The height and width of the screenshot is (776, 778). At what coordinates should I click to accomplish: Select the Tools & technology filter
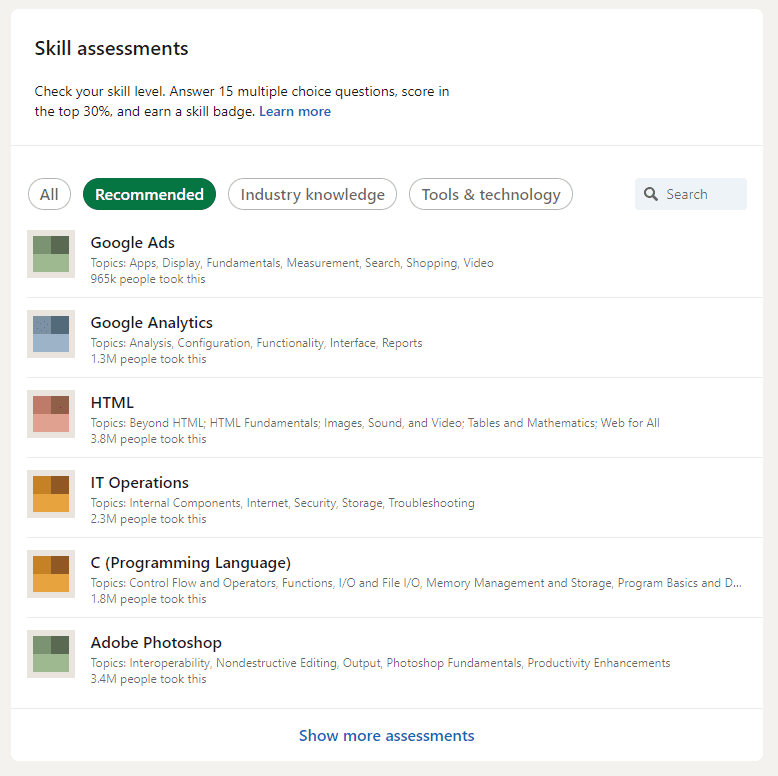(491, 194)
